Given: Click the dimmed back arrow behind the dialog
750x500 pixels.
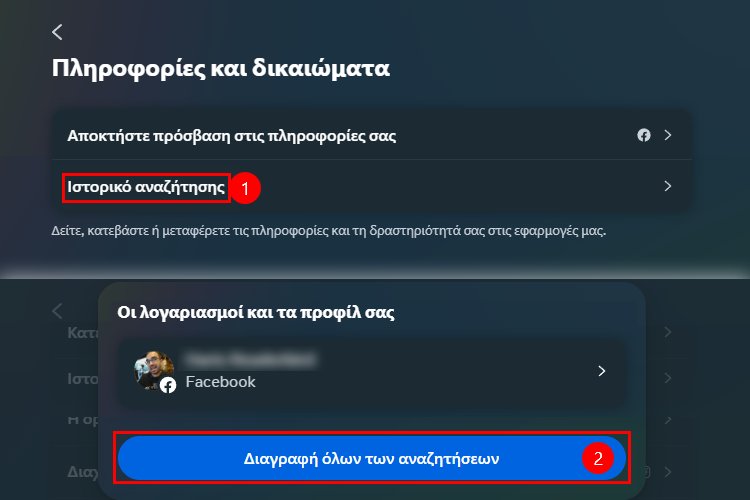Looking at the screenshot, I should click(x=57, y=311).
